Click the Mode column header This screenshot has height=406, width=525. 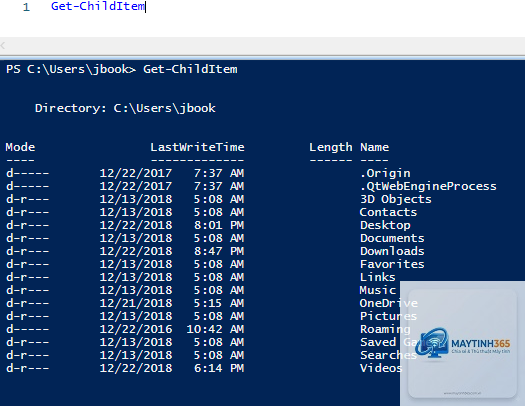click(20, 147)
